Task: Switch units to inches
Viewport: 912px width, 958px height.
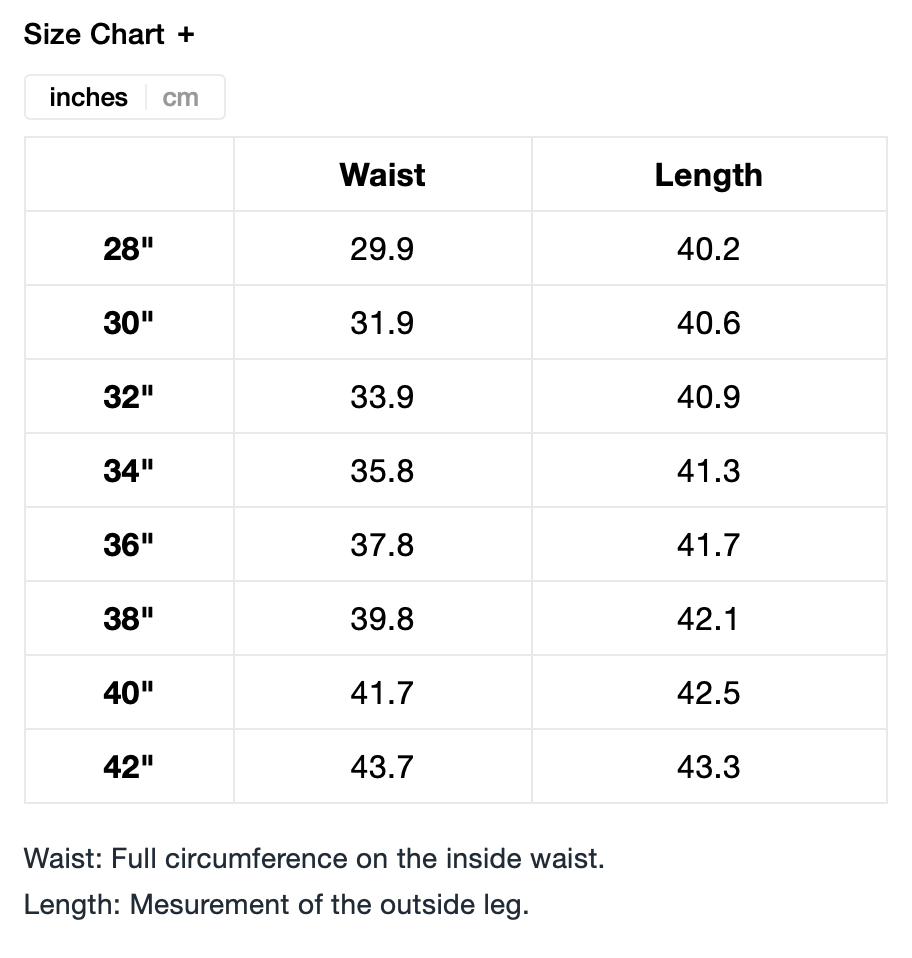Action: pyautogui.click(x=88, y=97)
